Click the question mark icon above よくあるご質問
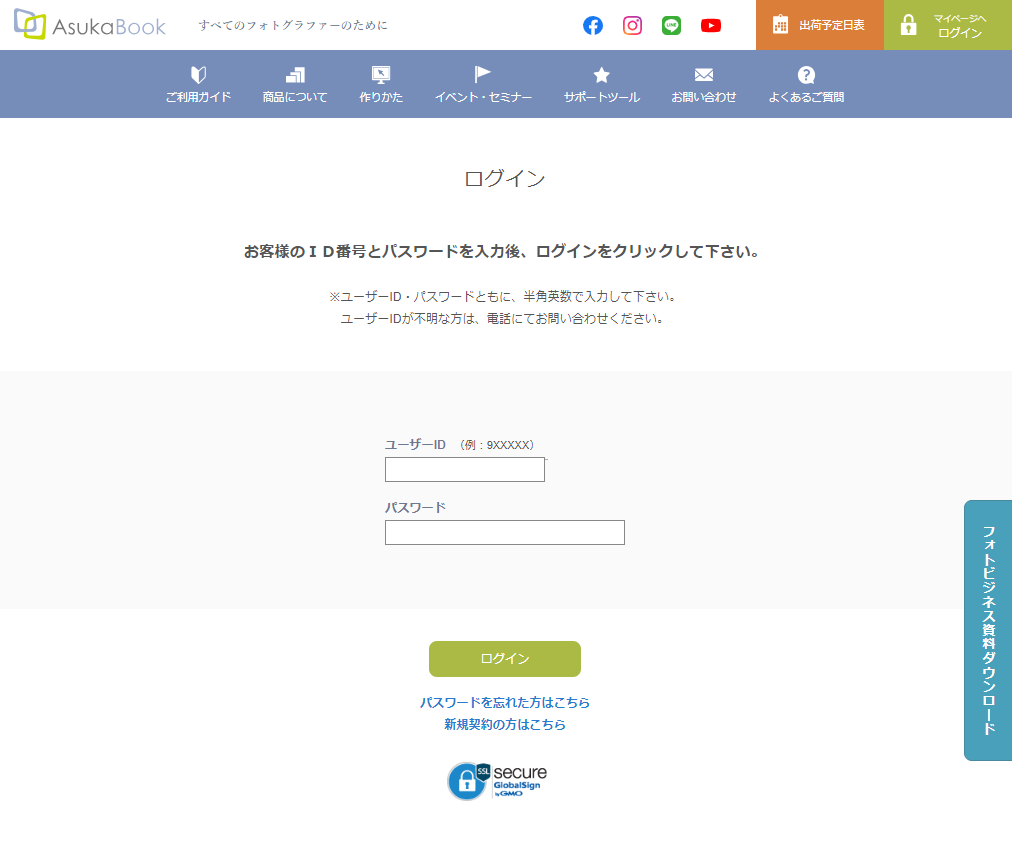 (806, 75)
